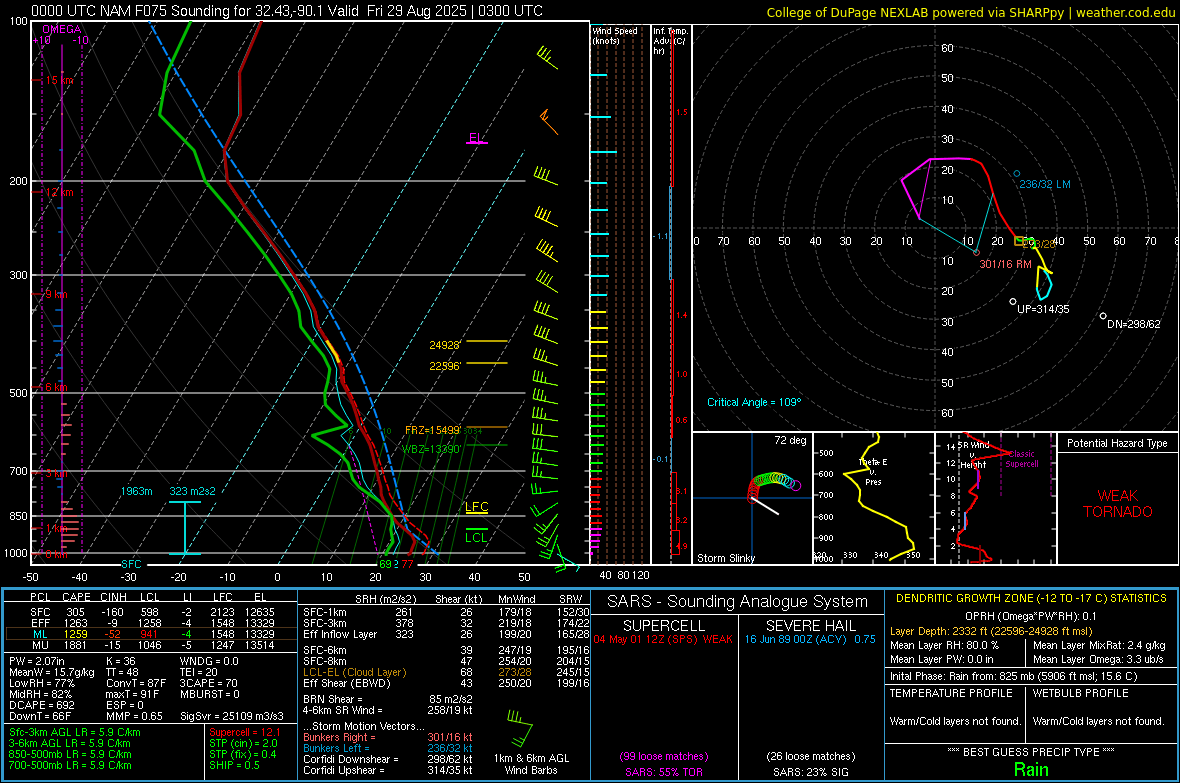The height and width of the screenshot is (783, 1180).
Task: Click the 'Potential Hazard Type' header
Action: tap(1117, 443)
